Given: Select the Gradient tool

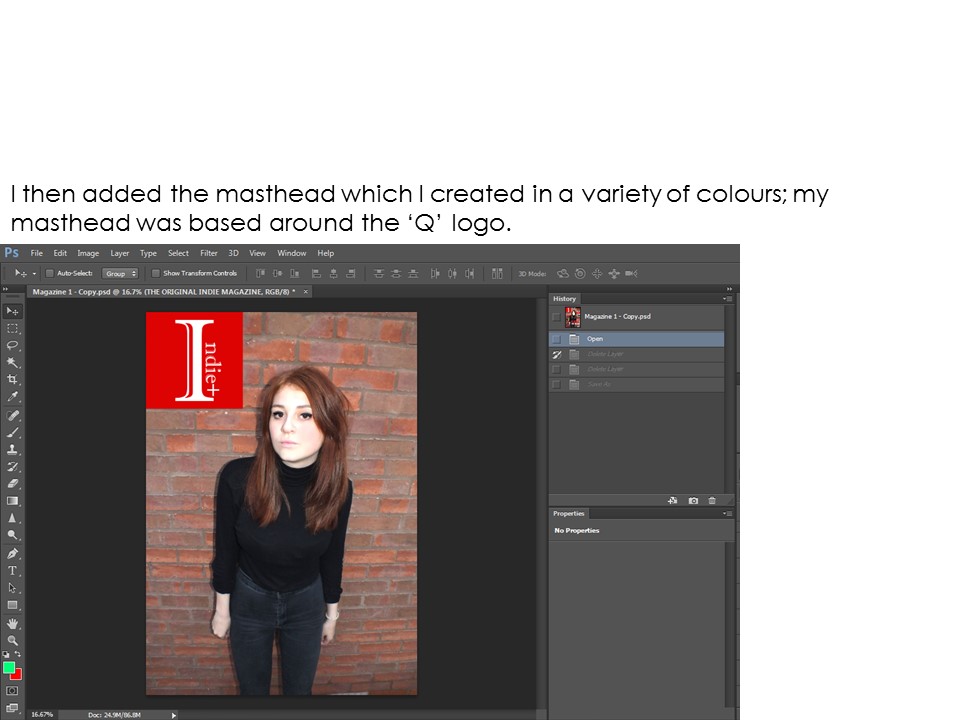Looking at the screenshot, I should 12,501.
